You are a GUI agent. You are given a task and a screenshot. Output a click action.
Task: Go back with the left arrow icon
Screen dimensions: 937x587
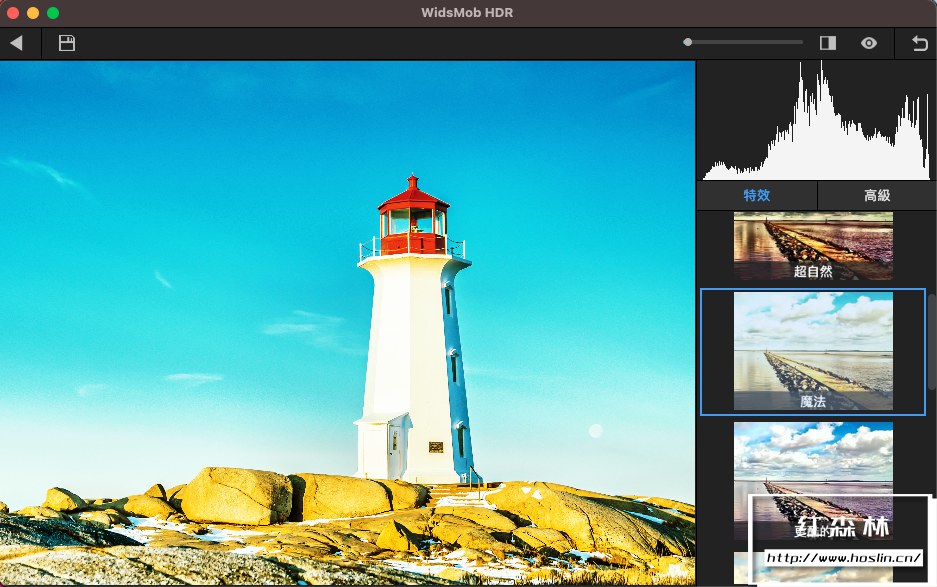pos(17,43)
